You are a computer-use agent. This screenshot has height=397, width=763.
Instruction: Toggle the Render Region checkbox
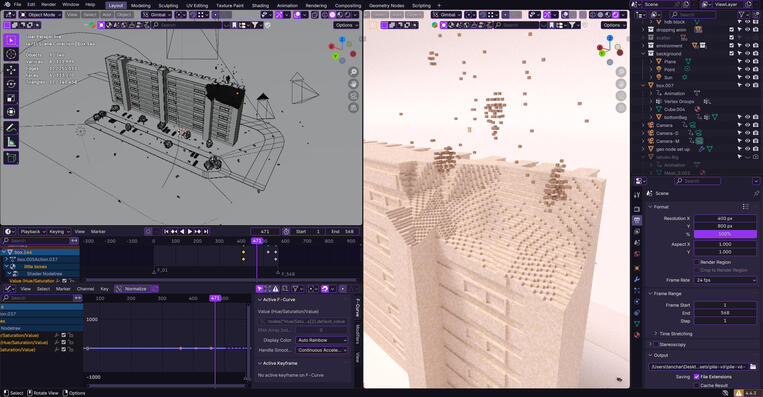(x=696, y=262)
